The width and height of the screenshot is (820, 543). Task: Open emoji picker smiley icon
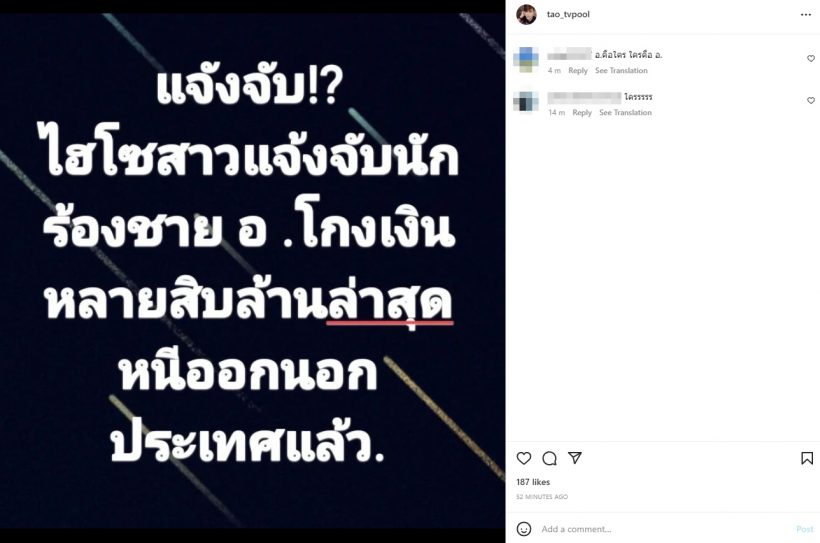pyautogui.click(x=523, y=529)
